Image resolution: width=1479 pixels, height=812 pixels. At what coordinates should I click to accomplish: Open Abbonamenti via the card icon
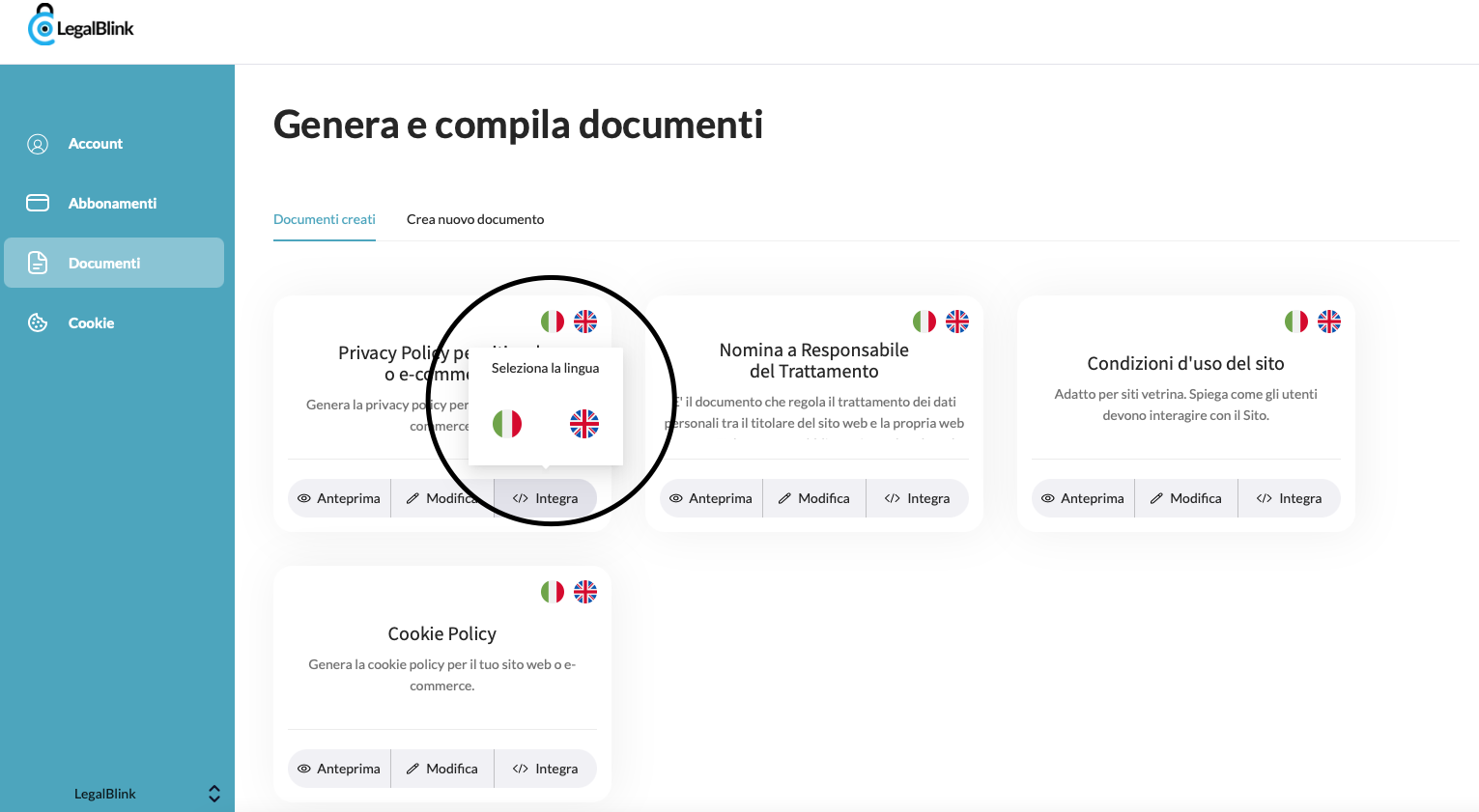coord(37,203)
